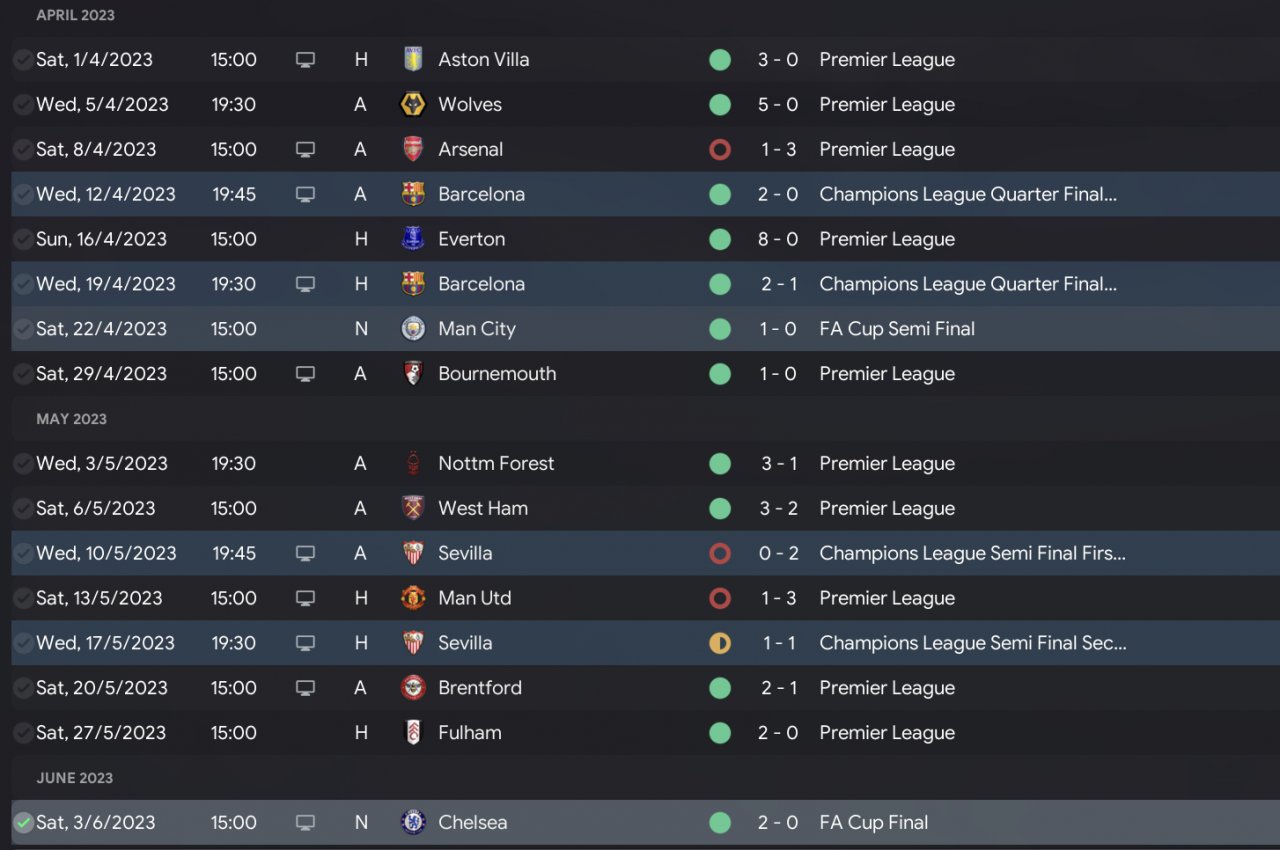This screenshot has height=850, width=1280.
Task: Click the Aston Villa club crest
Action: click(x=413, y=60)
